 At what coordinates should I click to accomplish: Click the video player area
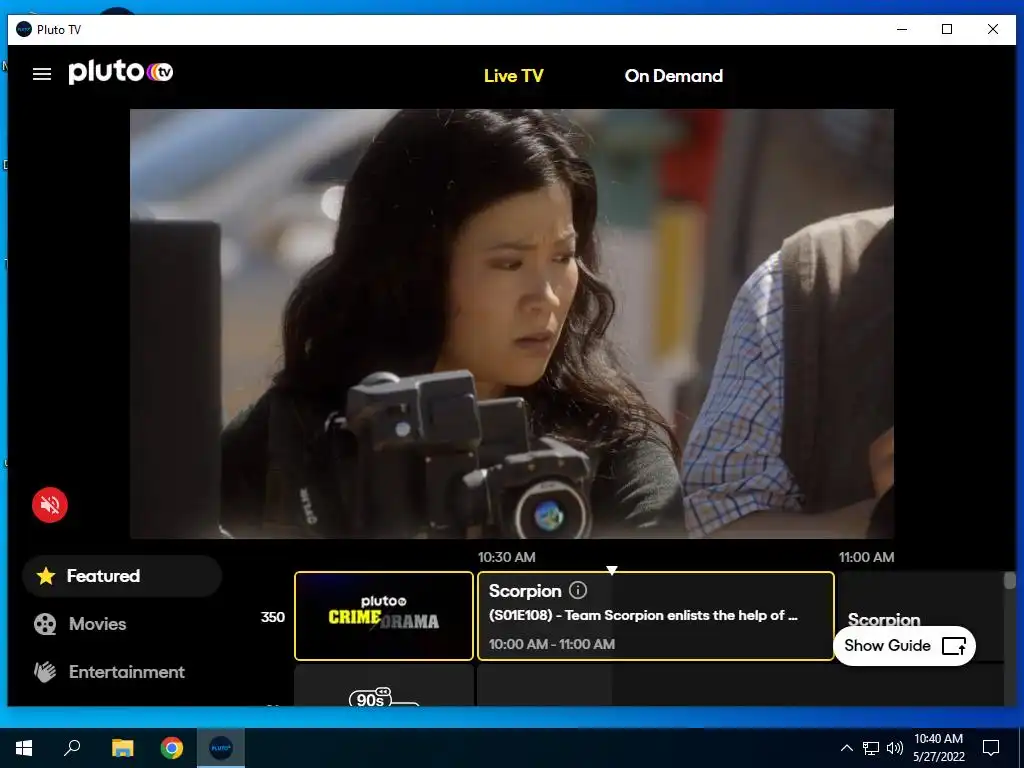pos(512,324)
